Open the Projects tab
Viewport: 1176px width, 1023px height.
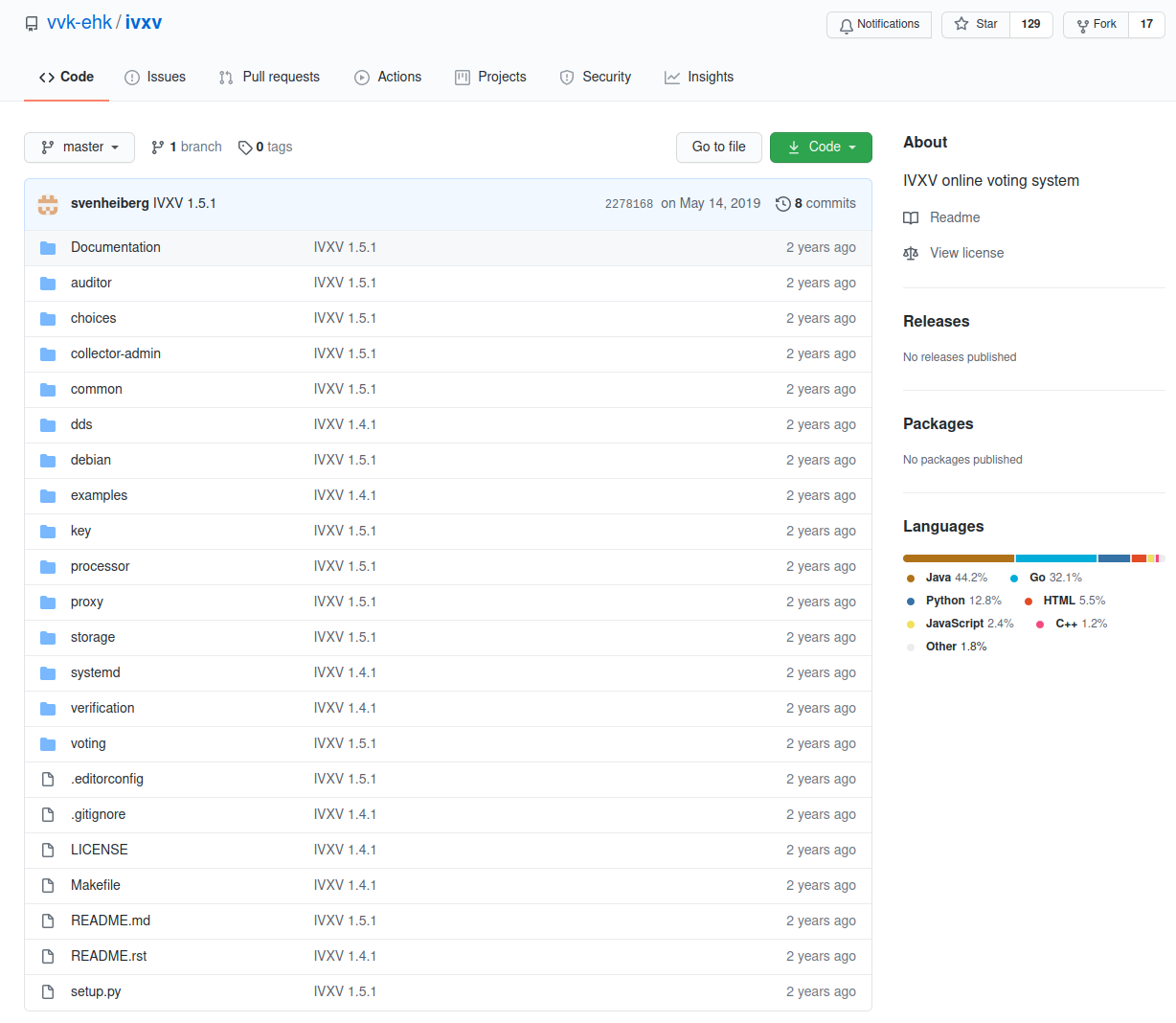[x=490, y=78]
